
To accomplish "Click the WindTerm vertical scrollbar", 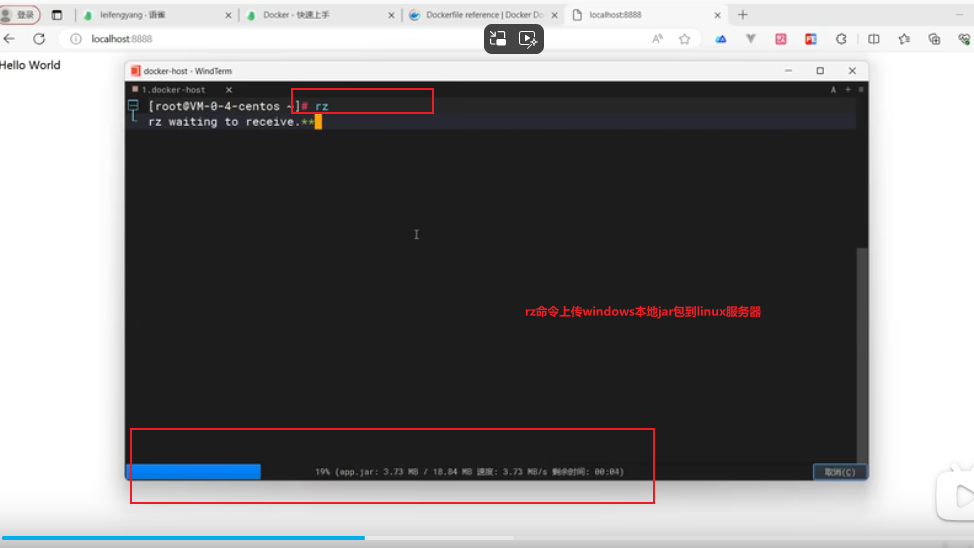I will 862,355.
